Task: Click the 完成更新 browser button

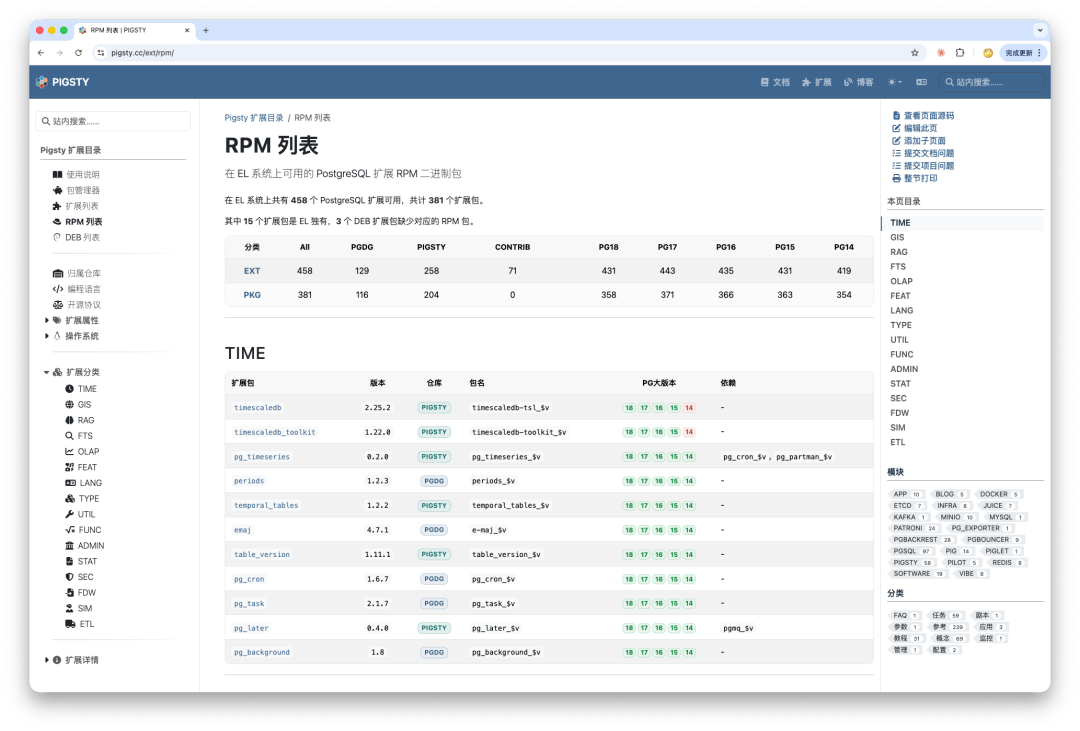Action: tap(1024, 52)
